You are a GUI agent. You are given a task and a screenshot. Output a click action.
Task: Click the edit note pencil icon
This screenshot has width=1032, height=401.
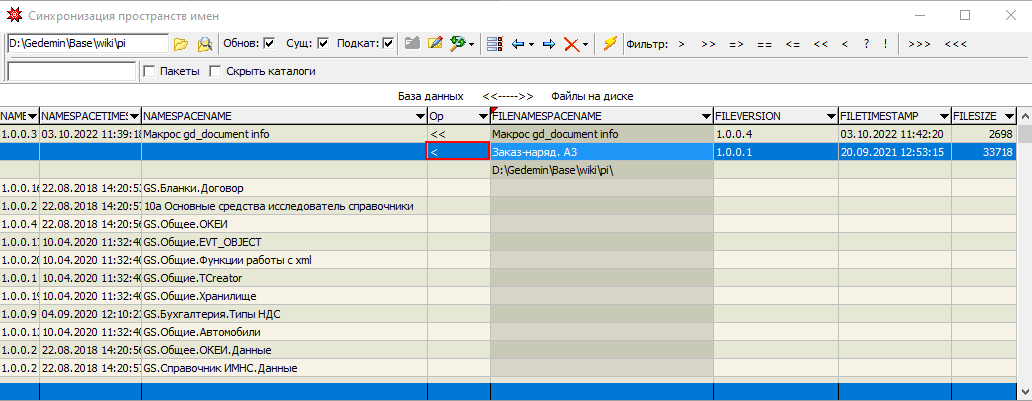click(435, 44)
